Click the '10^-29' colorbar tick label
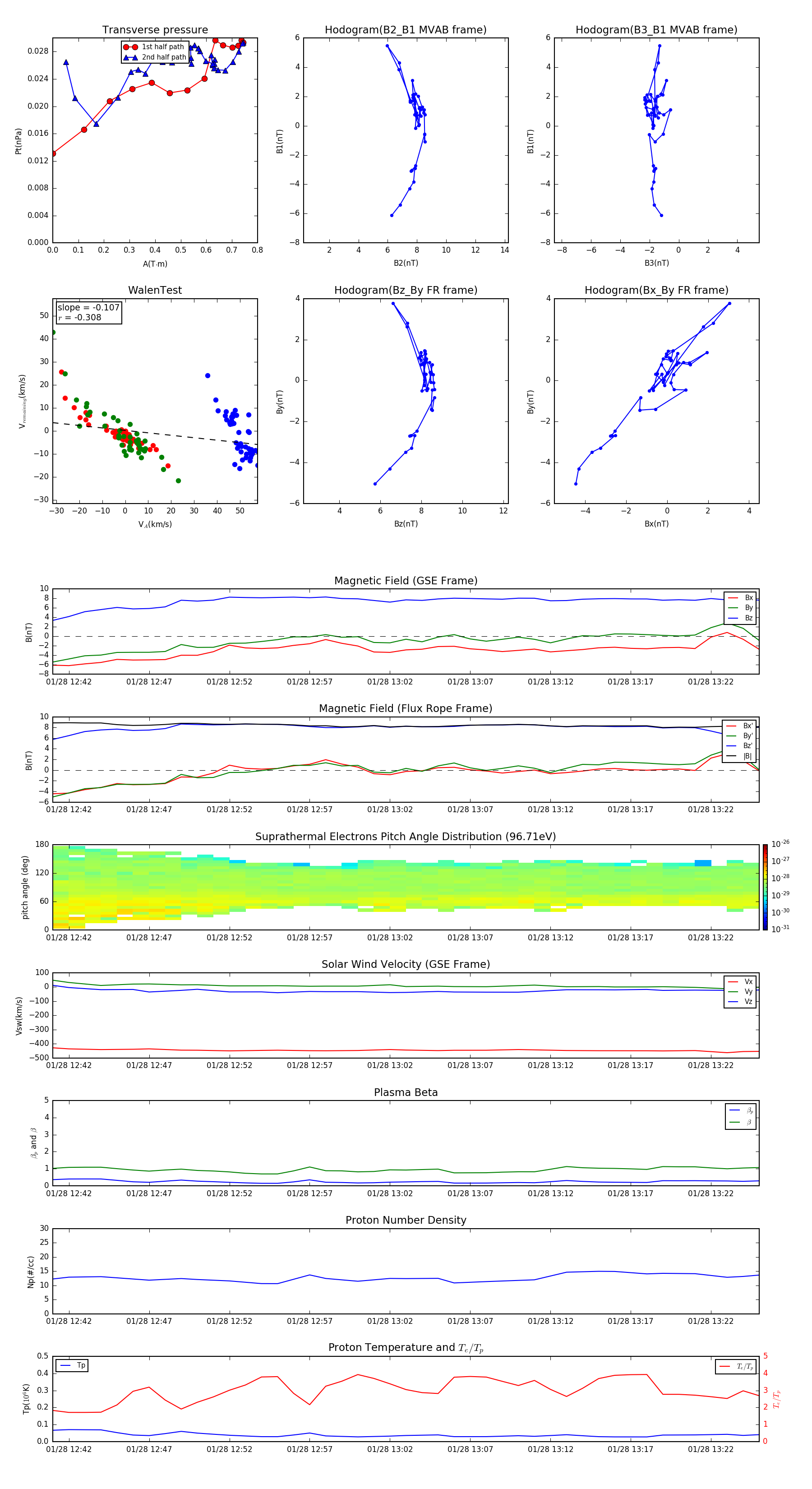812x1489 pixels. coord(780,894)
